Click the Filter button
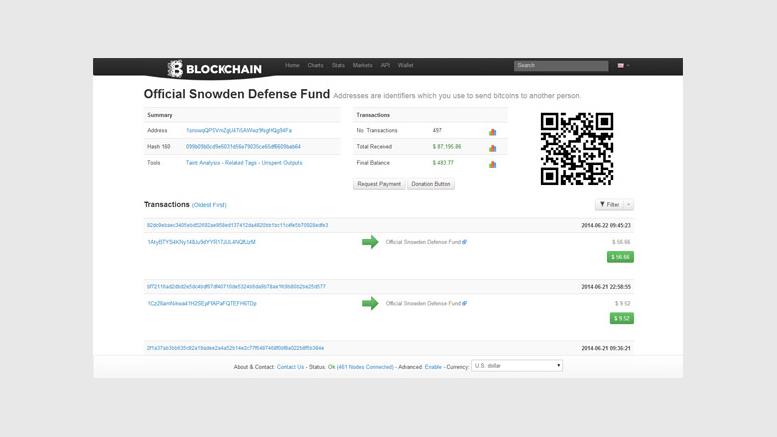Screen dimensions: 777x437 click(x=610, y=205)
